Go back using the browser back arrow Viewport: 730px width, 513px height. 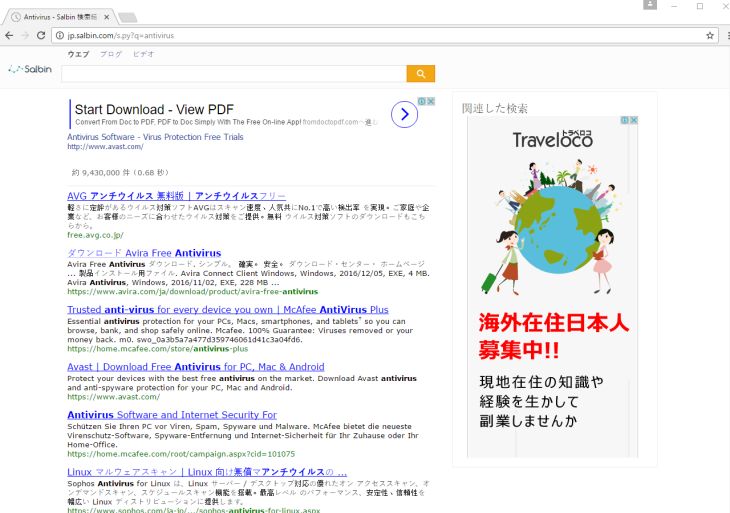pyautogui.click(x=9, y=35)
